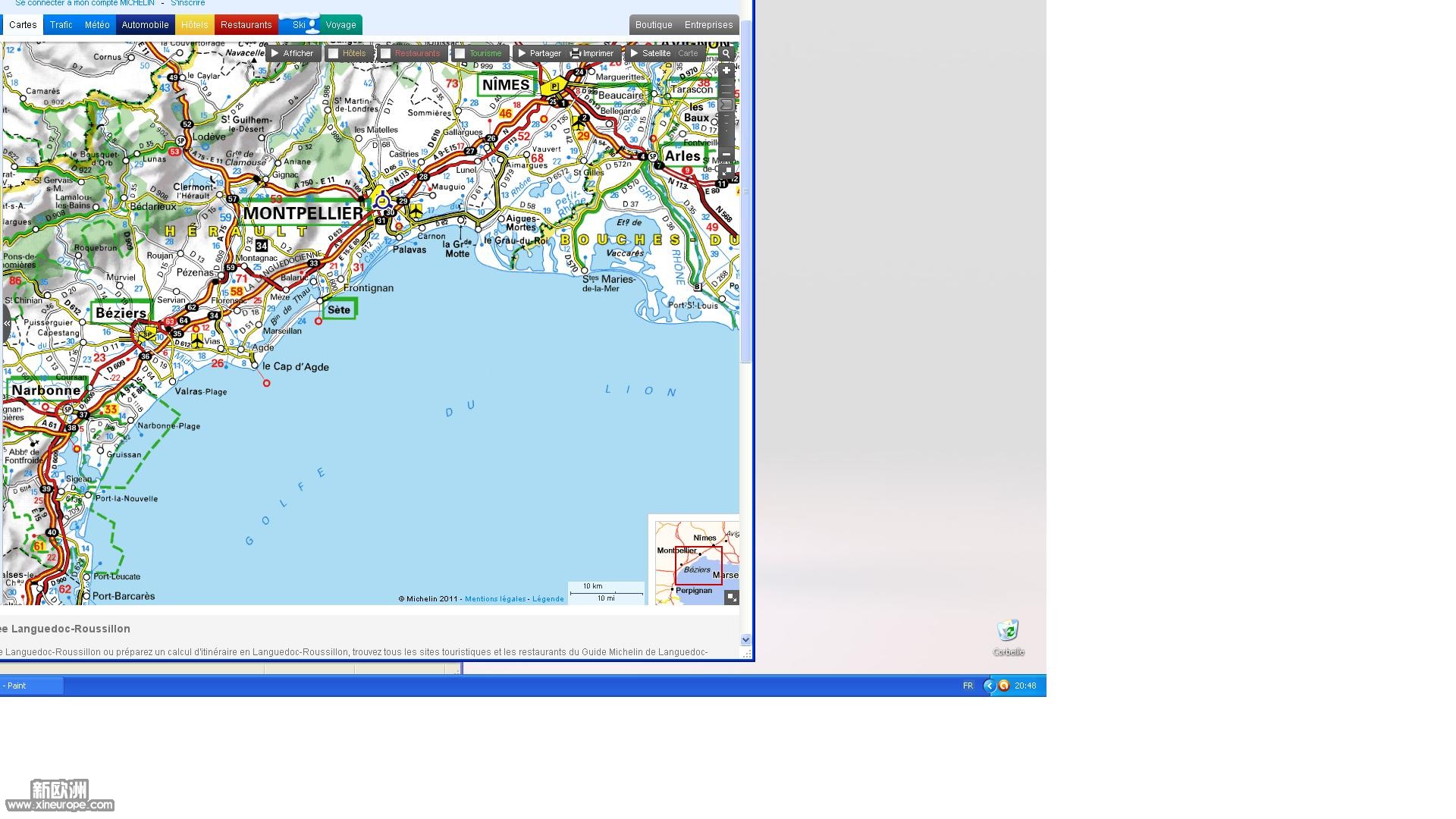
Task: Expand the Partager share menu
Action: [539, 53]
